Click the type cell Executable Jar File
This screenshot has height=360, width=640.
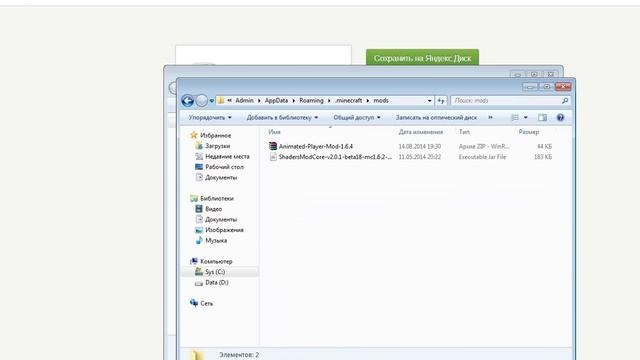(482, 157)
